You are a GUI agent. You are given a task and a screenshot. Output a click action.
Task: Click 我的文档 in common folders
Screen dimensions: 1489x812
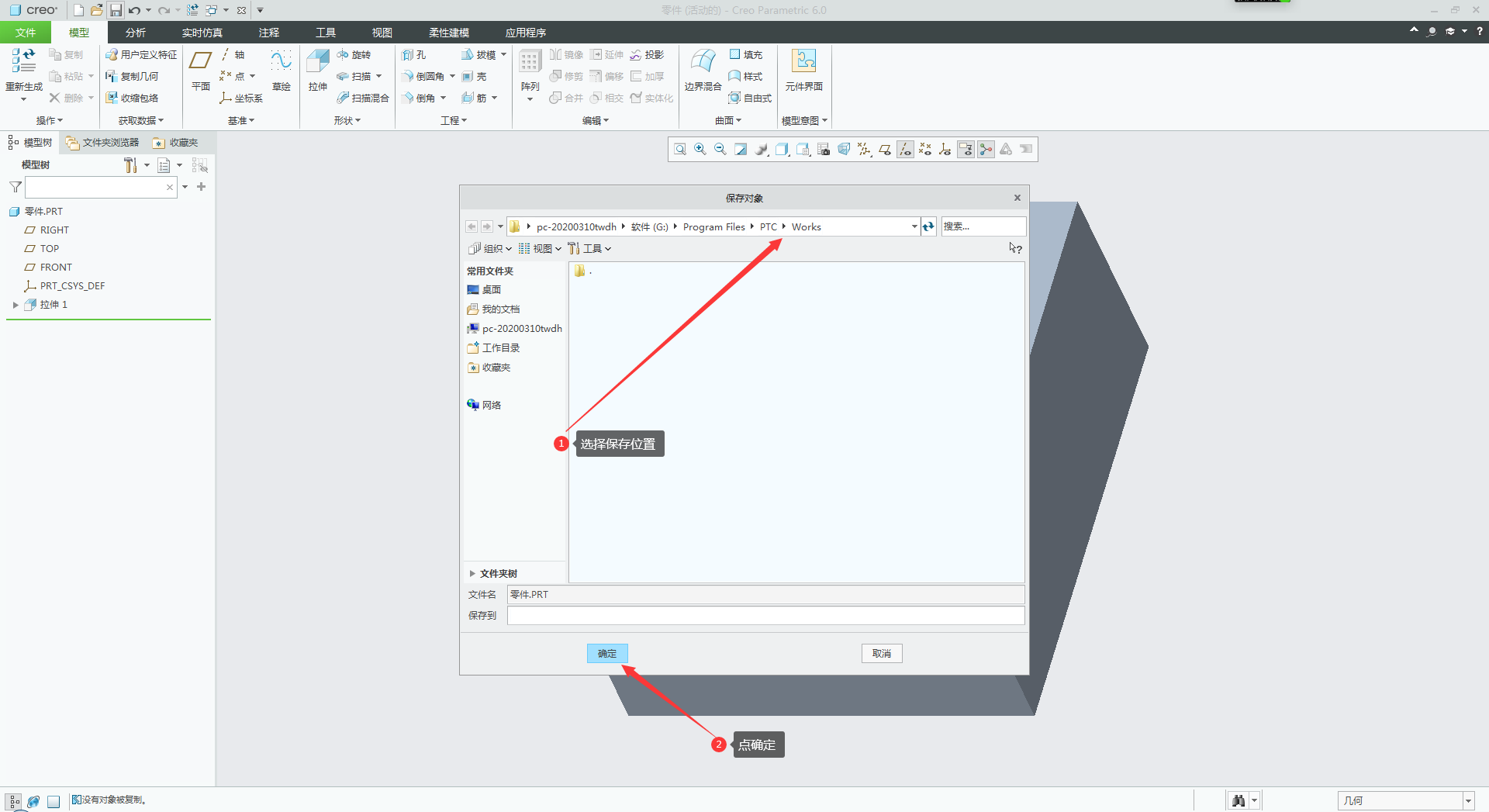493,309
